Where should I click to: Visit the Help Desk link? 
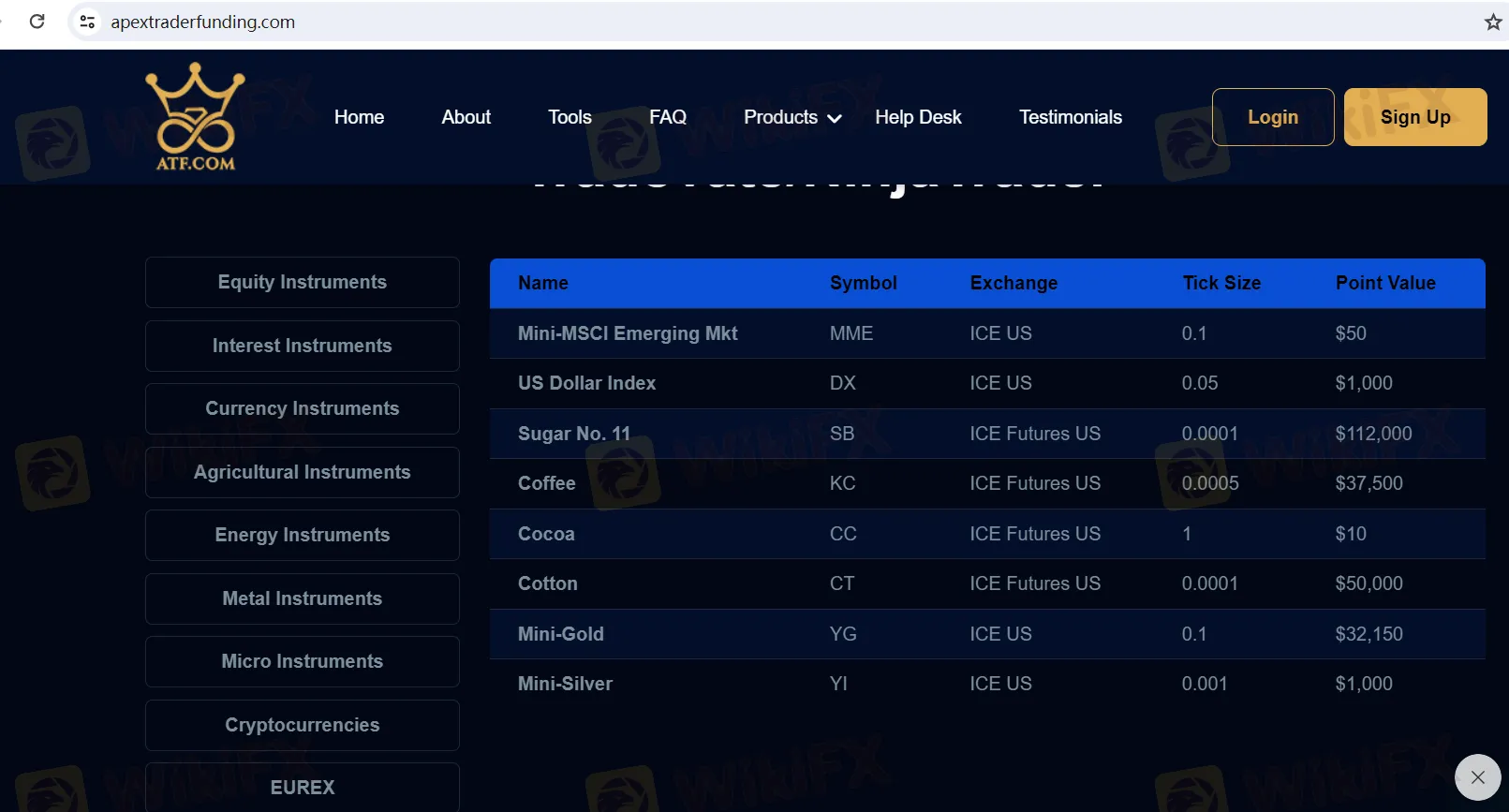click(x=918, y=117)
